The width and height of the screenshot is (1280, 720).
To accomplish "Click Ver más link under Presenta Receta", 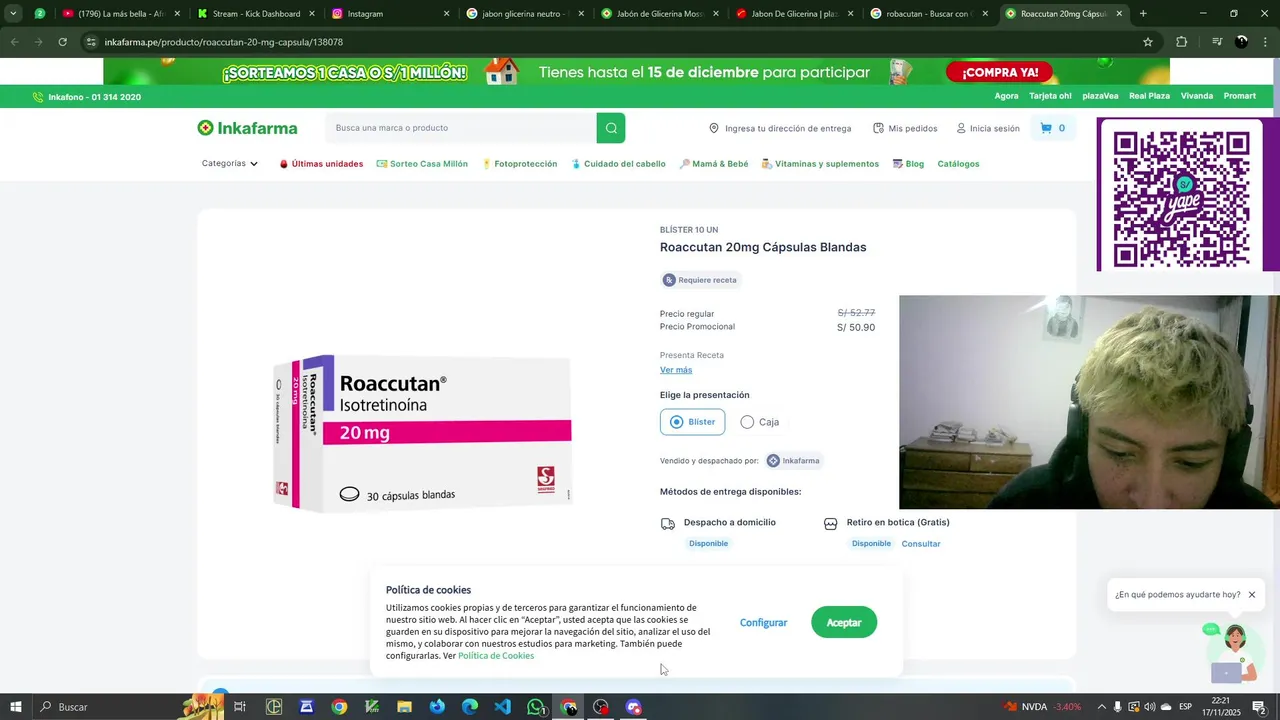I will point(676,370).
